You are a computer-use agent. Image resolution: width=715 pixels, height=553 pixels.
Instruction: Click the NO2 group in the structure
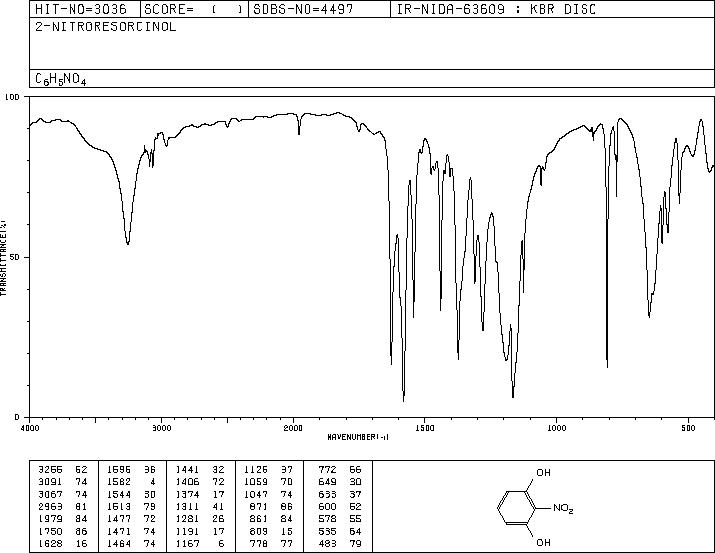coord(563,508)
